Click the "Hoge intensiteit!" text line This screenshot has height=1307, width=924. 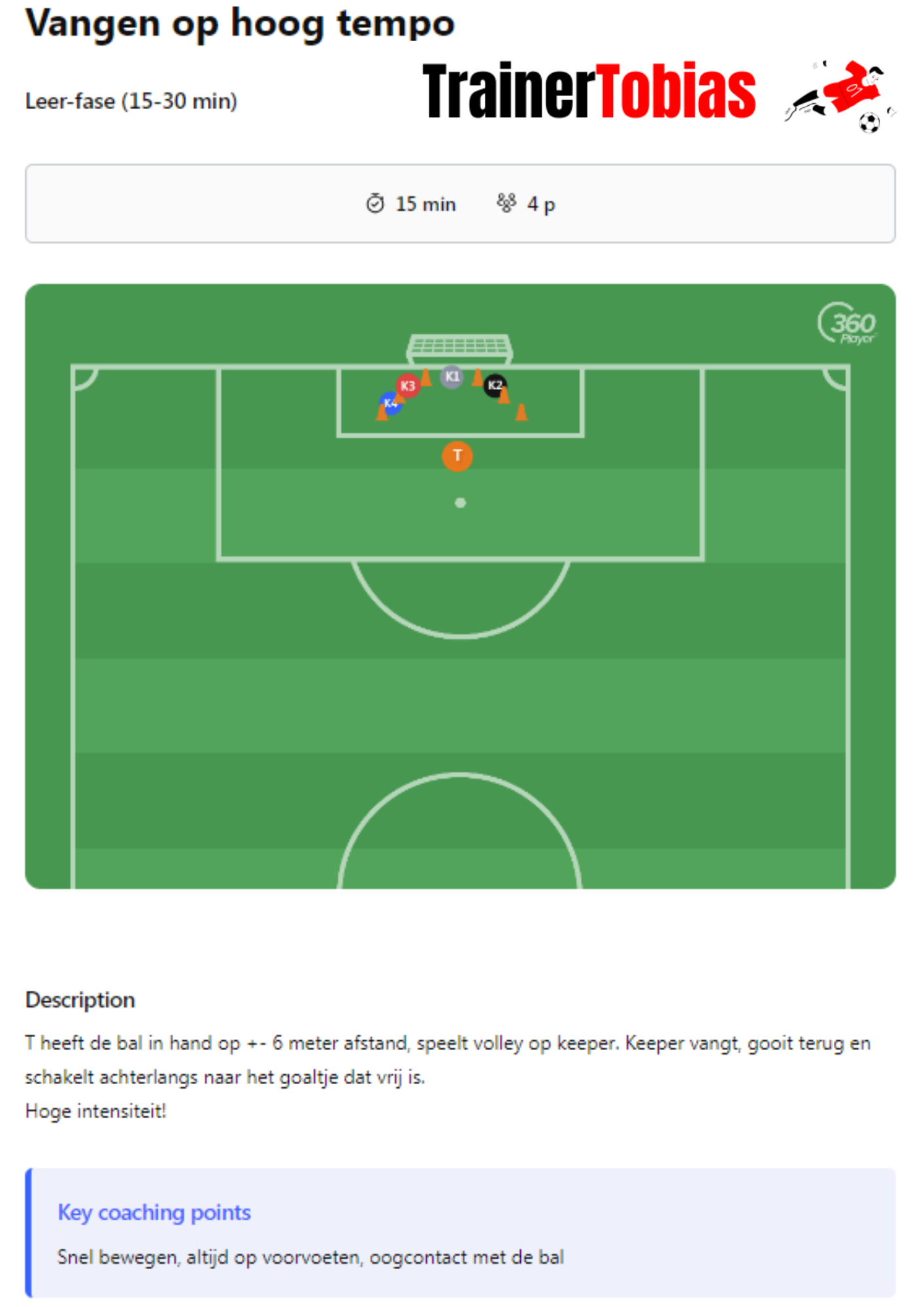[96, 1111]
